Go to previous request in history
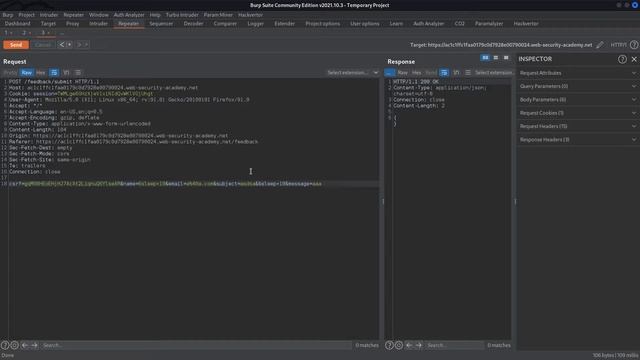 (61, 44)
